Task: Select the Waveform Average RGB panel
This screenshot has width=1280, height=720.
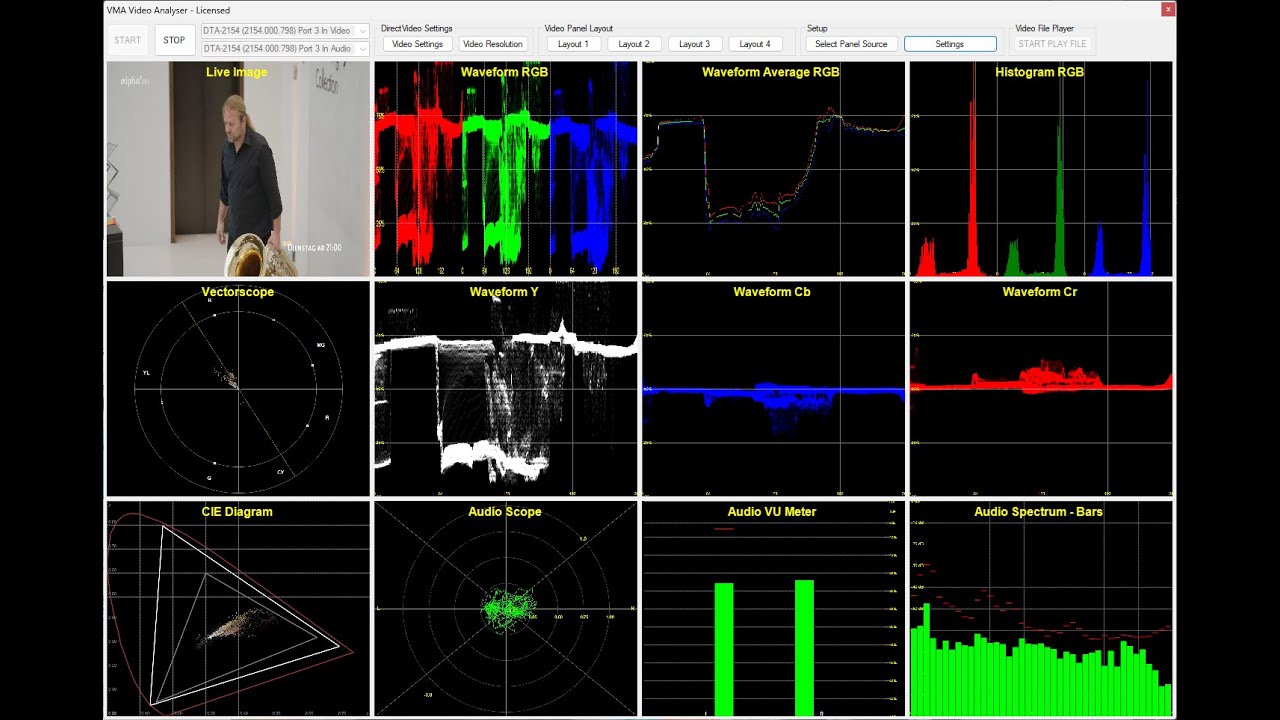Action: [x=773, y=169]
